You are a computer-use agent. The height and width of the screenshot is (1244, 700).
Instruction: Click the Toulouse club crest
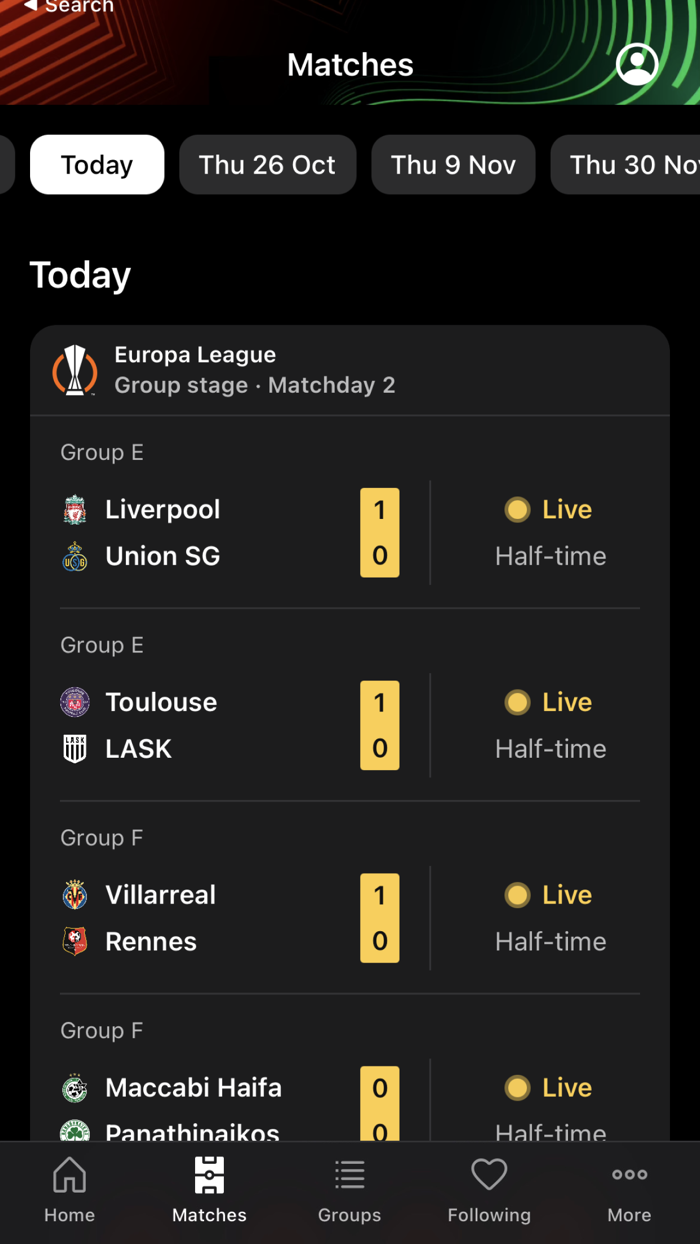pyautogui.click(x=78, y=702)
